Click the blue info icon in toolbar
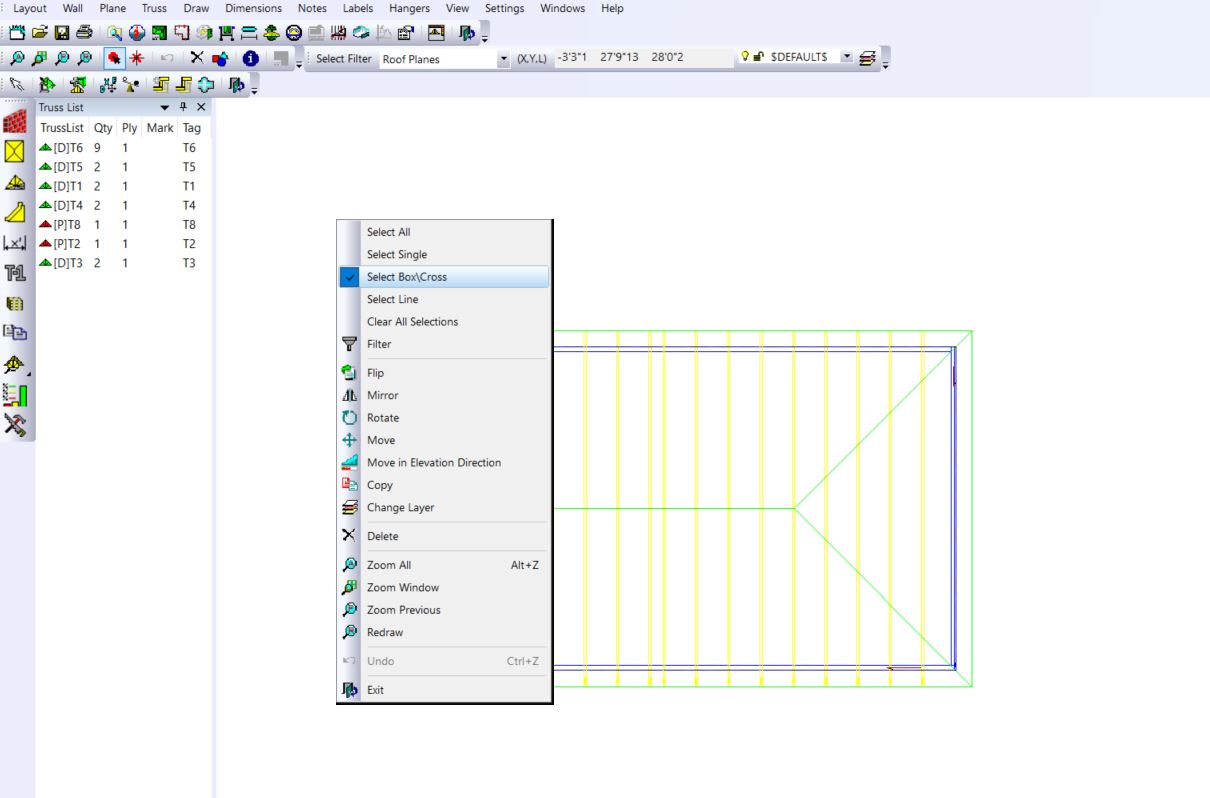This screenshot has width=1210, height=798. pyautogui.click(x=242, y=59)
